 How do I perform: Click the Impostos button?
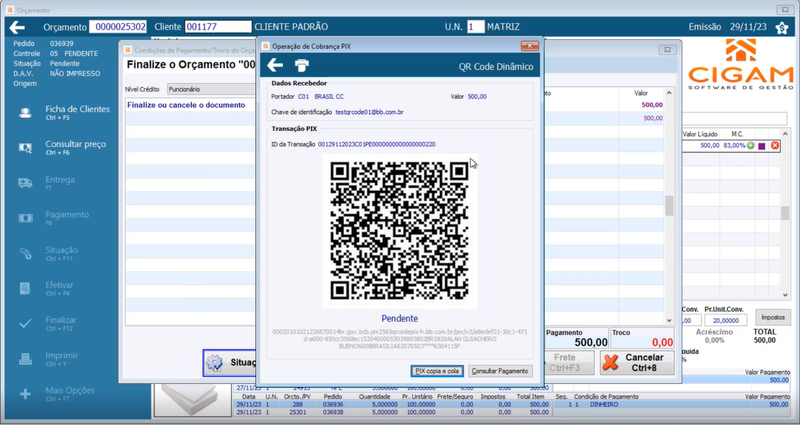pyautogui.click(x=772, y=317)
